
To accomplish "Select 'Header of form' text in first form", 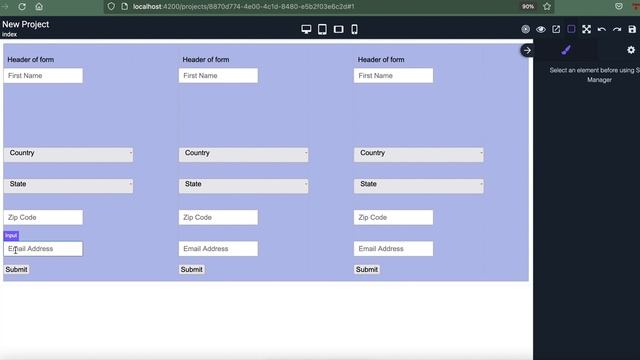I will (31, 60).
